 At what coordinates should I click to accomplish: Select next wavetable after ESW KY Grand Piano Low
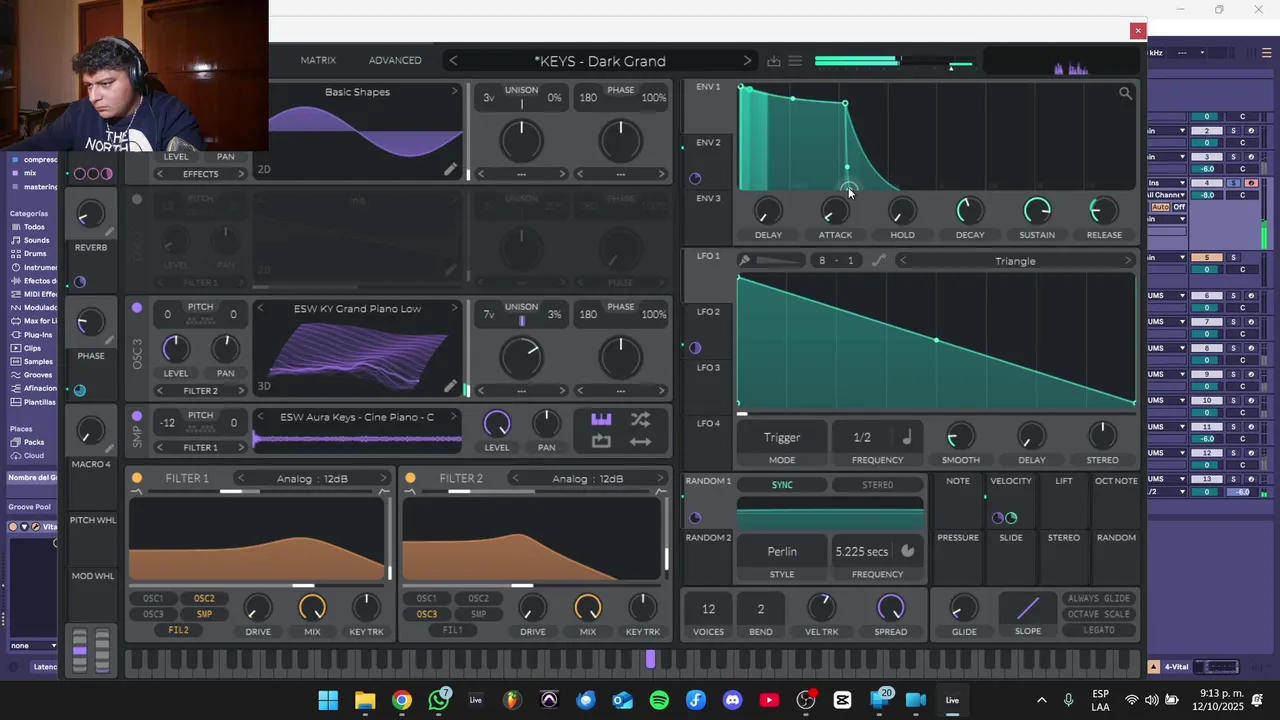click(454, 308)
